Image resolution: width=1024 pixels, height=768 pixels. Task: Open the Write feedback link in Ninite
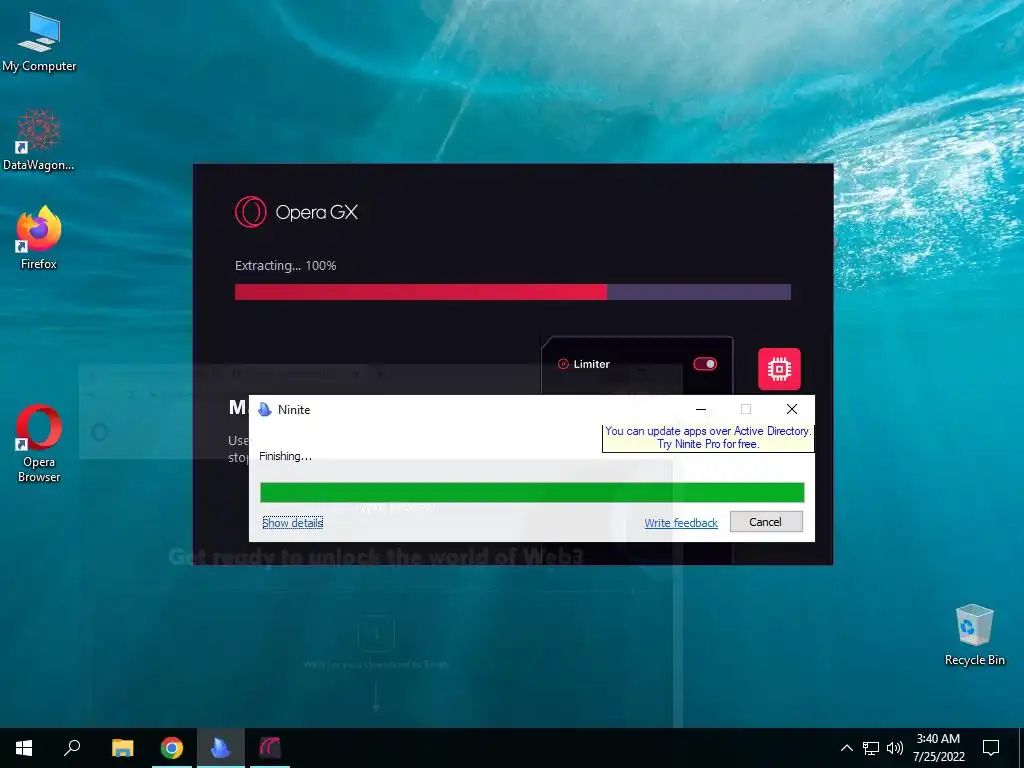681,522
